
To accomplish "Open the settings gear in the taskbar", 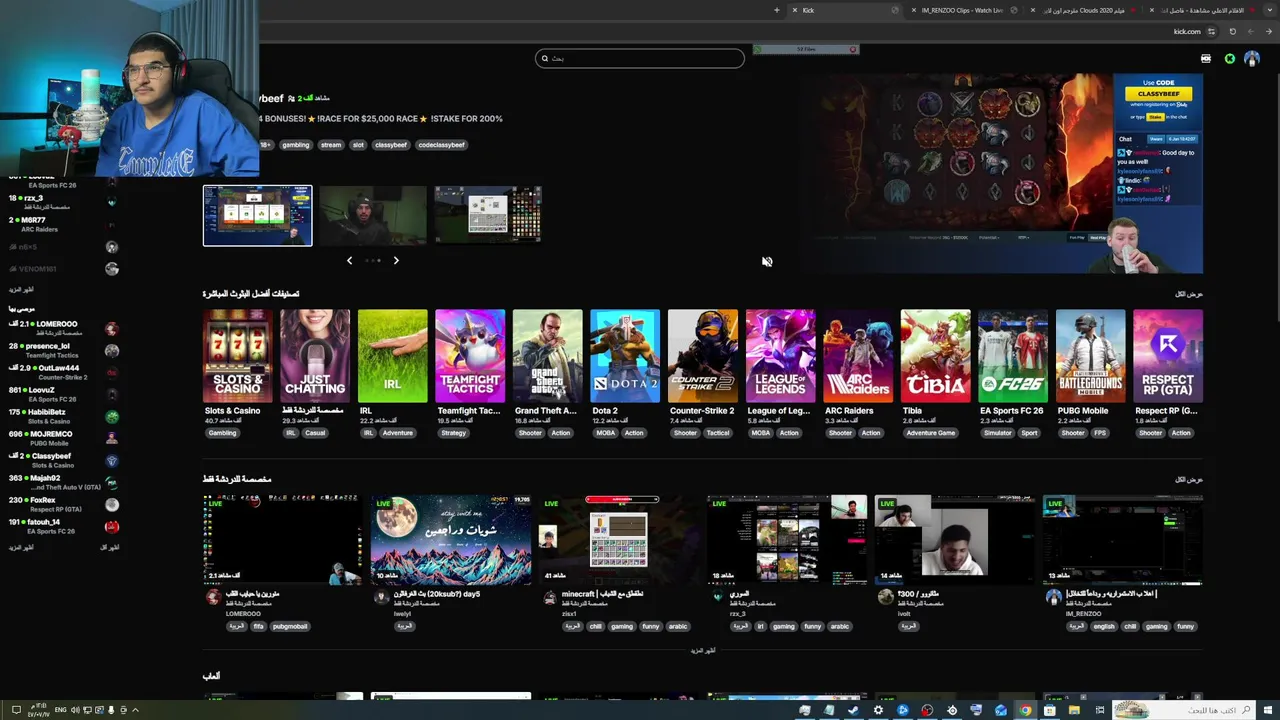I will coord(878,710).
